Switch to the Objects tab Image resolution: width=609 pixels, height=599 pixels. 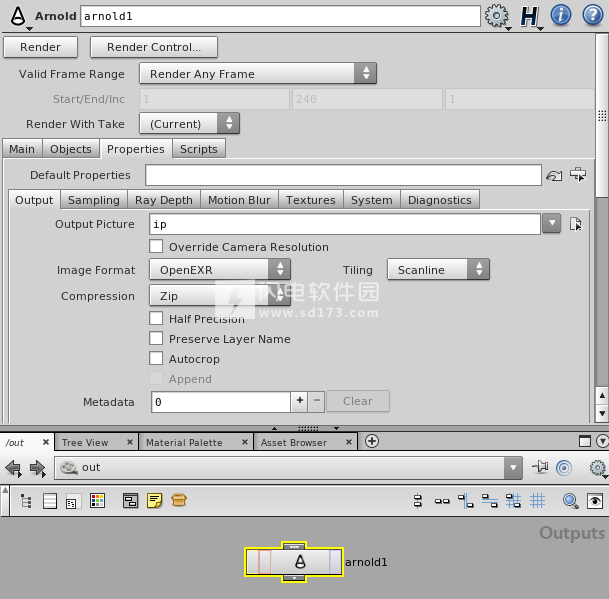tap(71, 149)
